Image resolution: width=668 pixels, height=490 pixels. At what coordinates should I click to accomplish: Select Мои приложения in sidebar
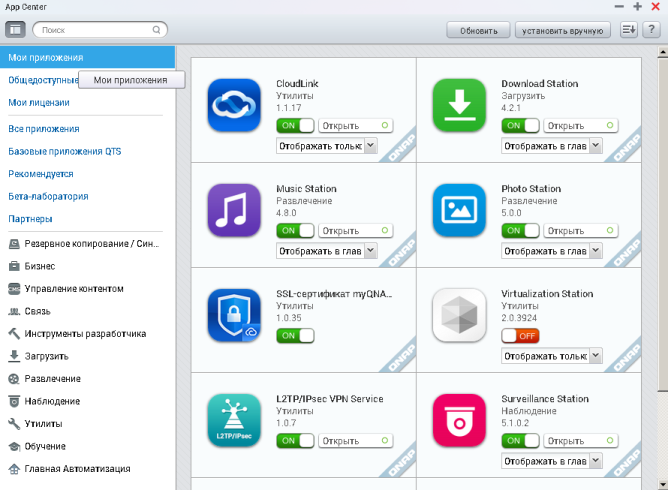pyautogui.click(x=87, y=57)
